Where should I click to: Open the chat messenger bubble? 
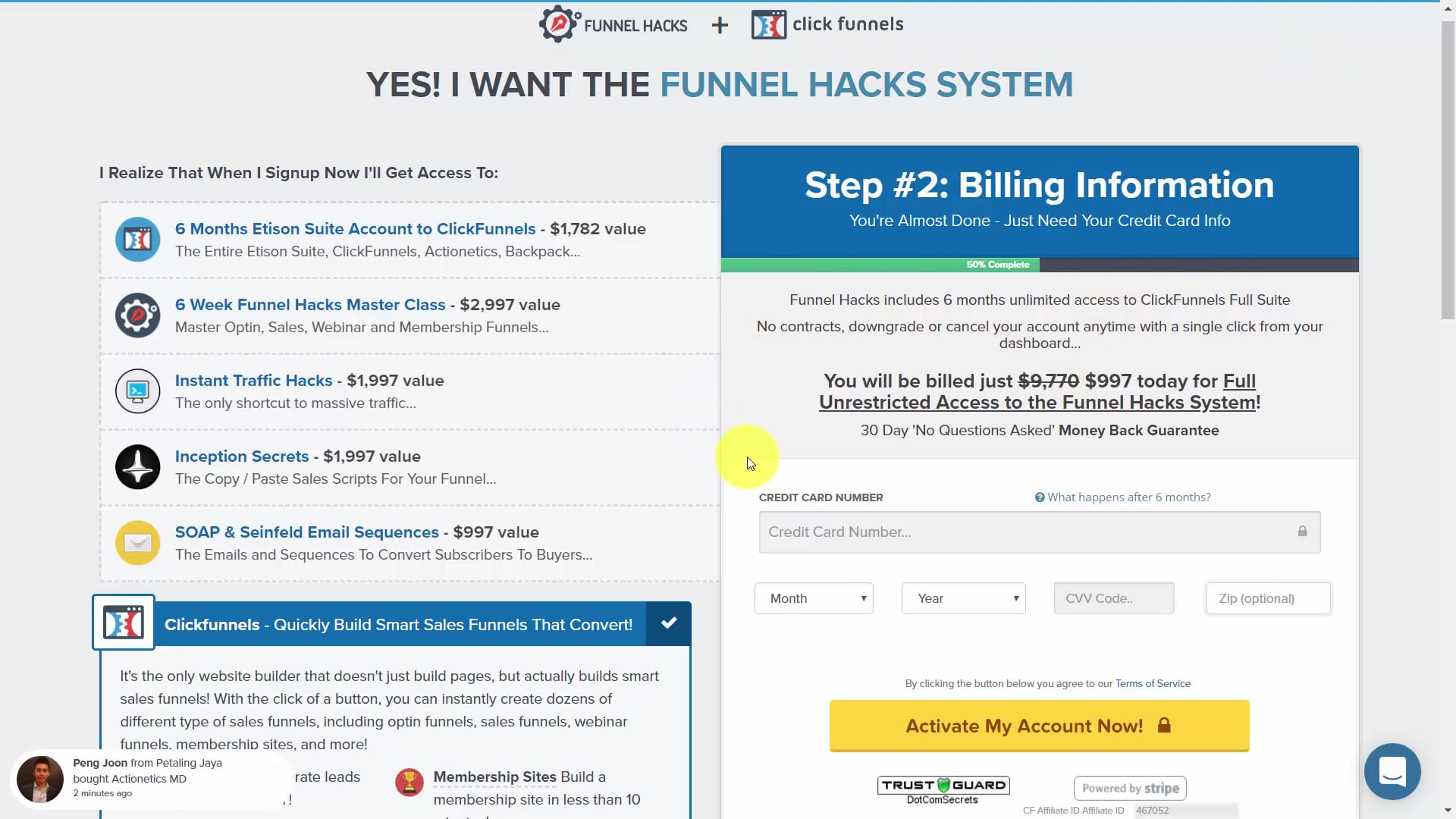(1392, 772)
